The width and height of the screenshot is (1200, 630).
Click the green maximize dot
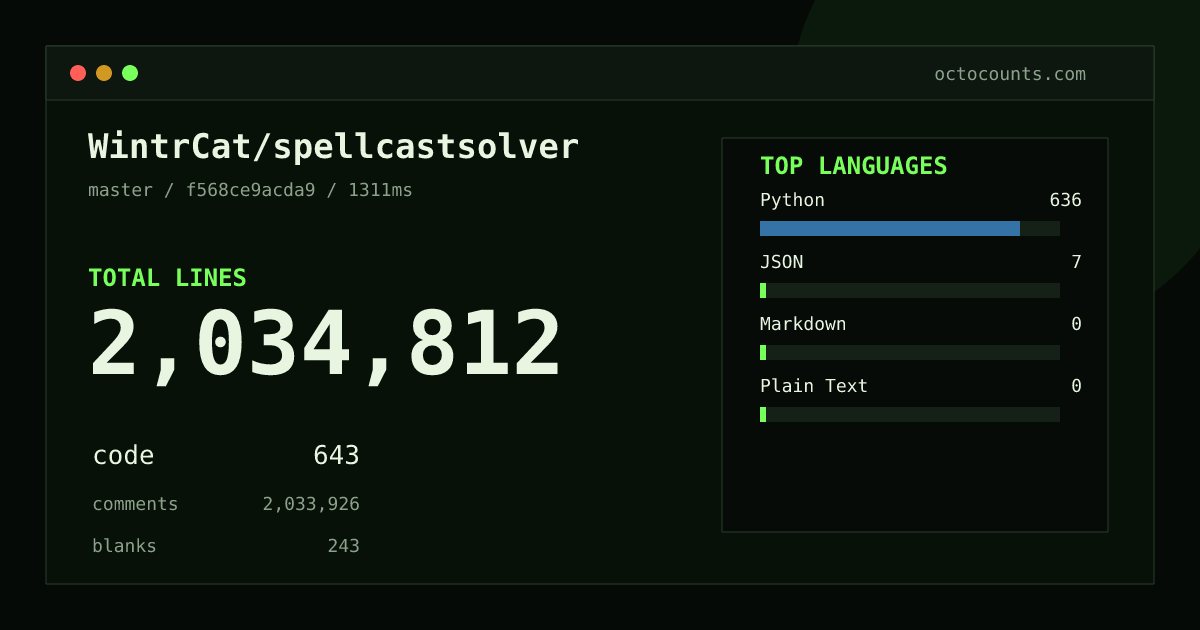pyautogui.click(x=130, y=73)
